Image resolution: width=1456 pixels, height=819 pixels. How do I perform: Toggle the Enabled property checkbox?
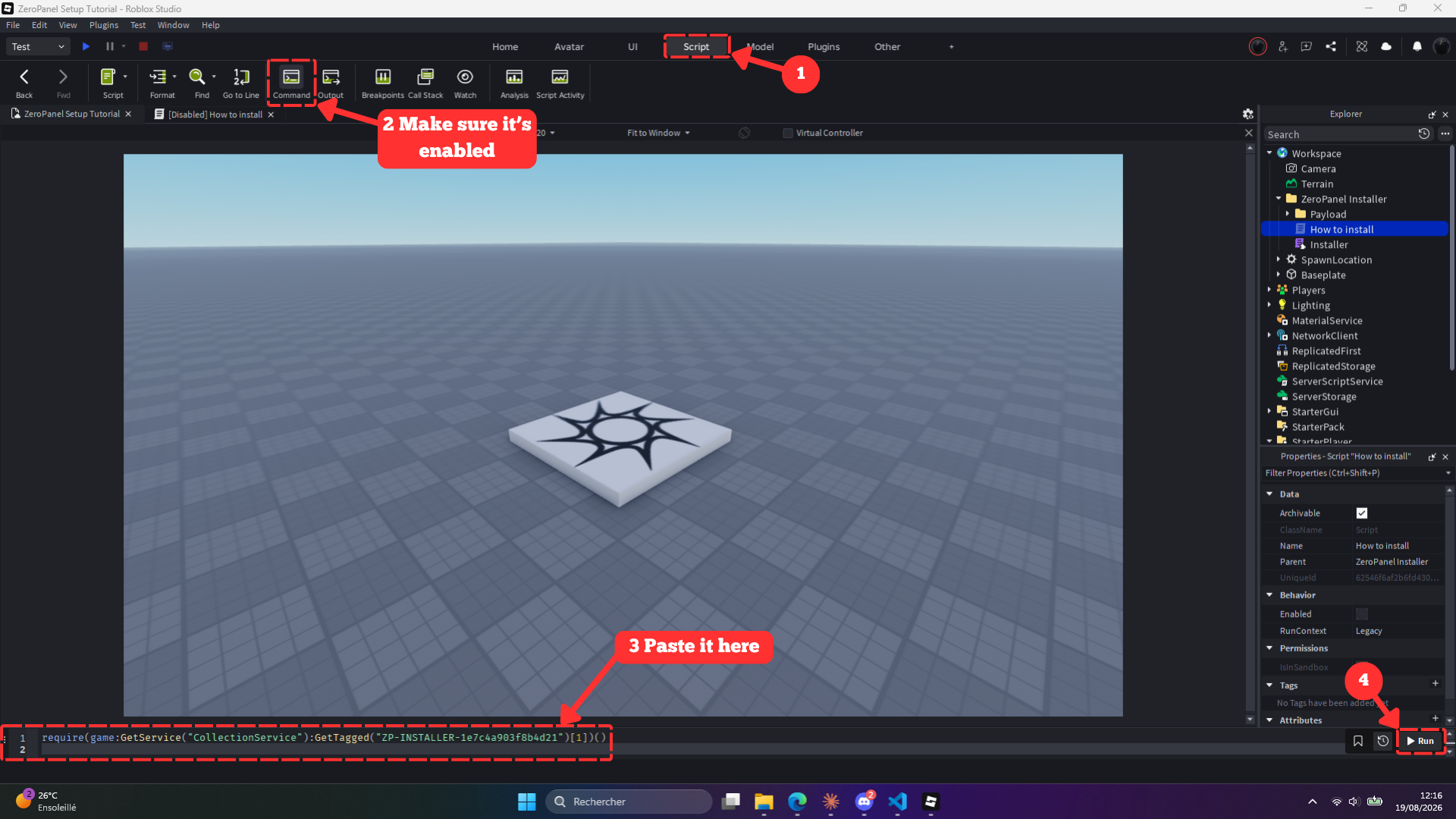[x=1362, y=614]
